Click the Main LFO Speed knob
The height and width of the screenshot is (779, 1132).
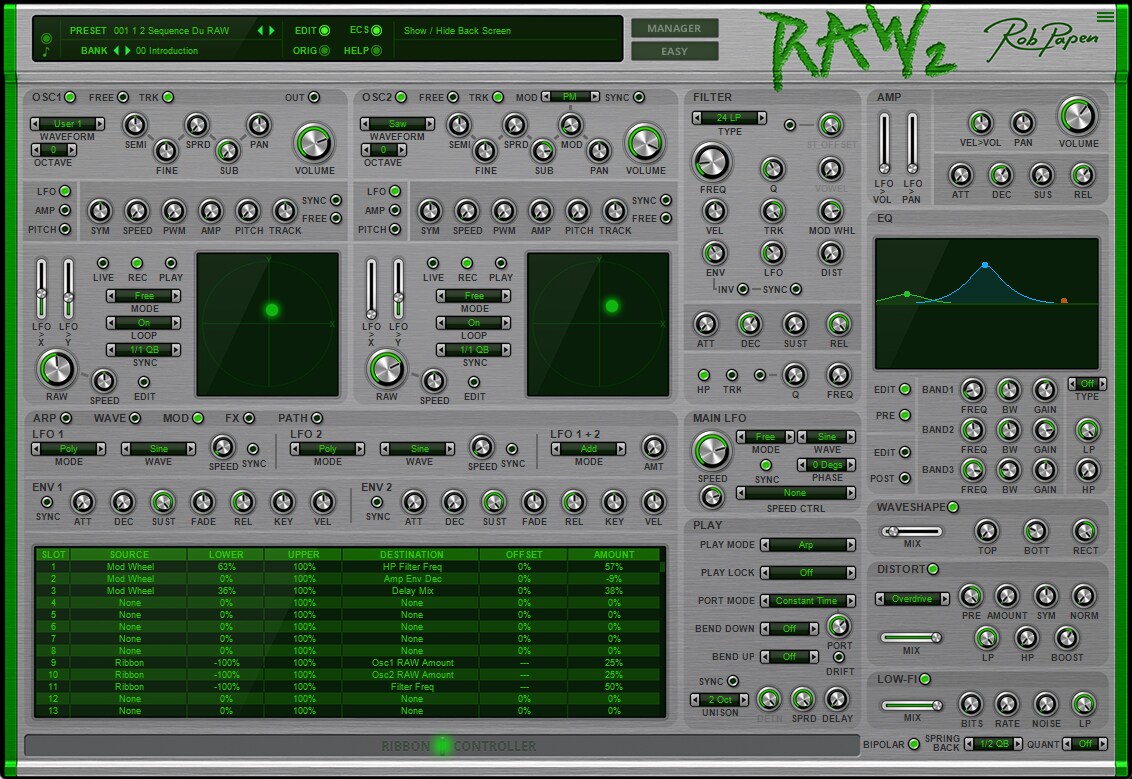[712, 451]
